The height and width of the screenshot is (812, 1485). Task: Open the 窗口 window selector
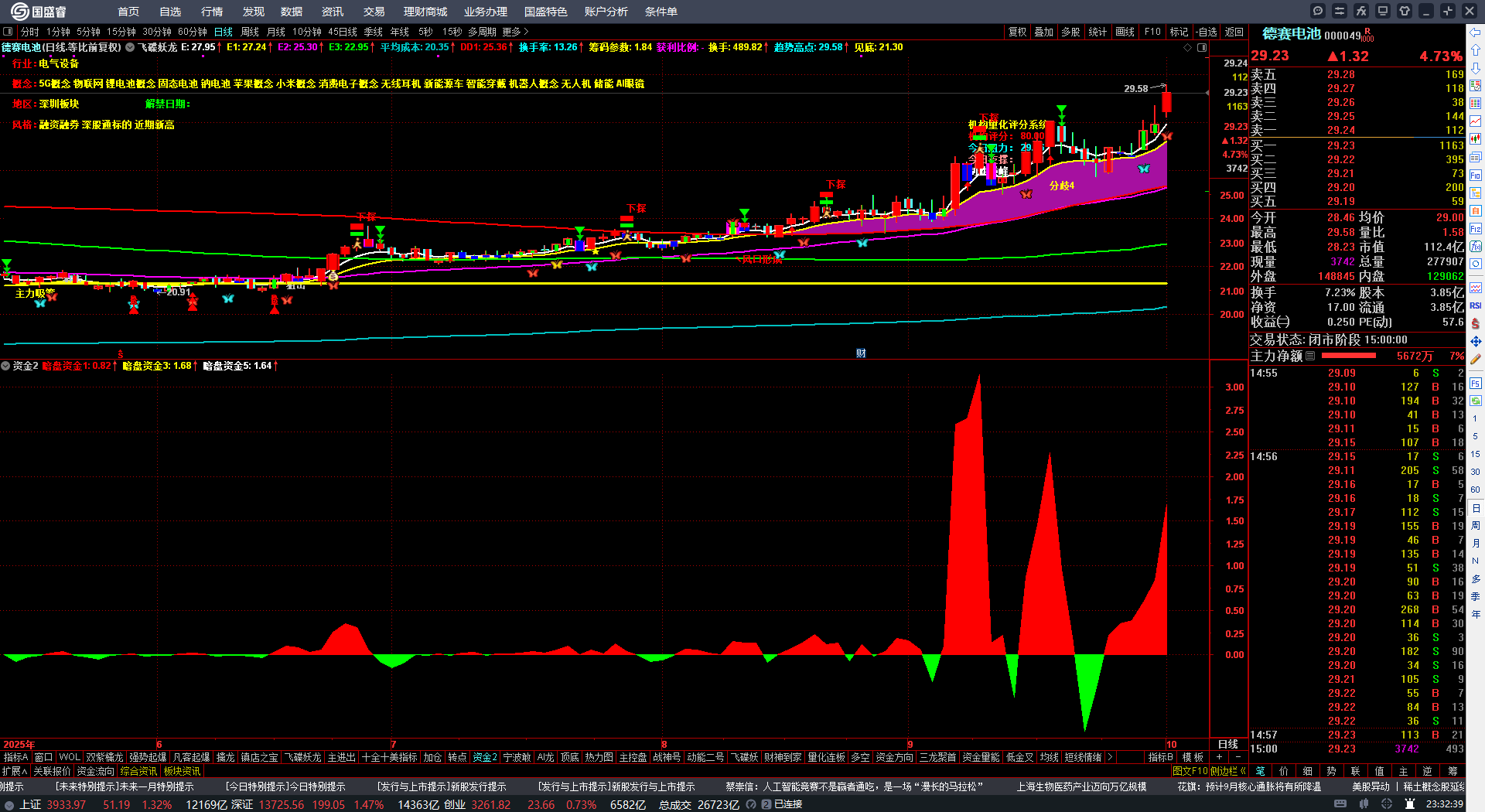(x=43, y=757)
